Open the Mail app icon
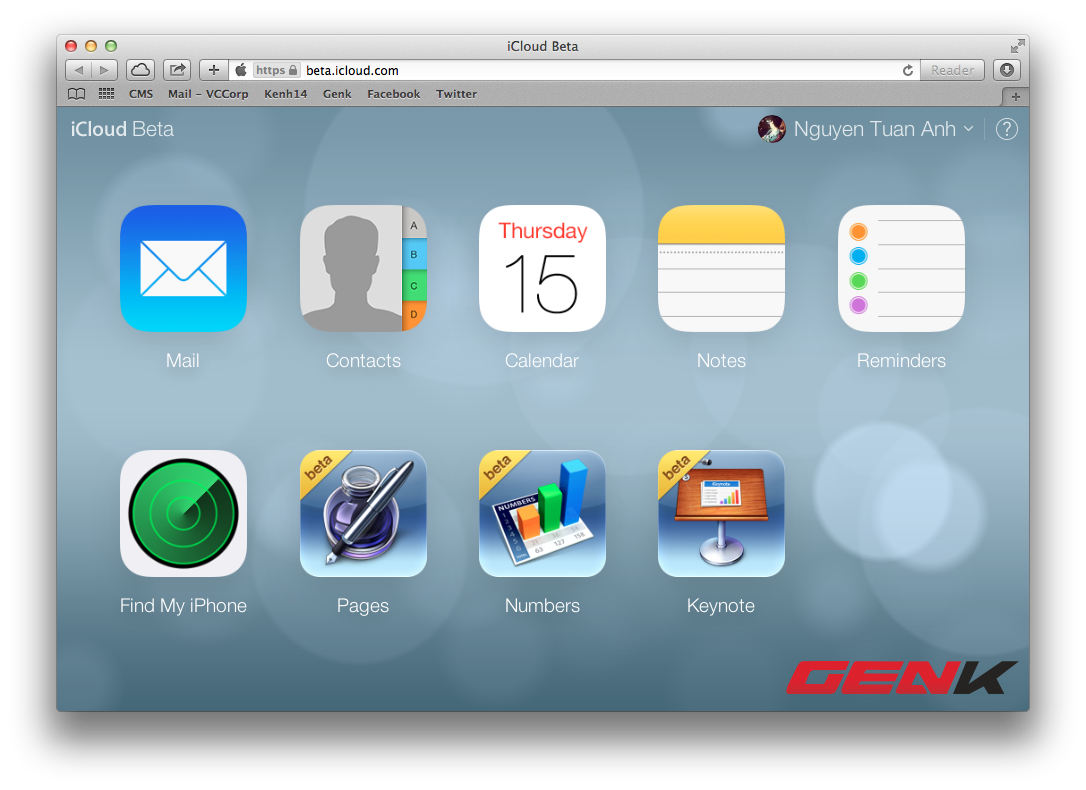This screenshot has height=790, width=1086. click(184, 269)
